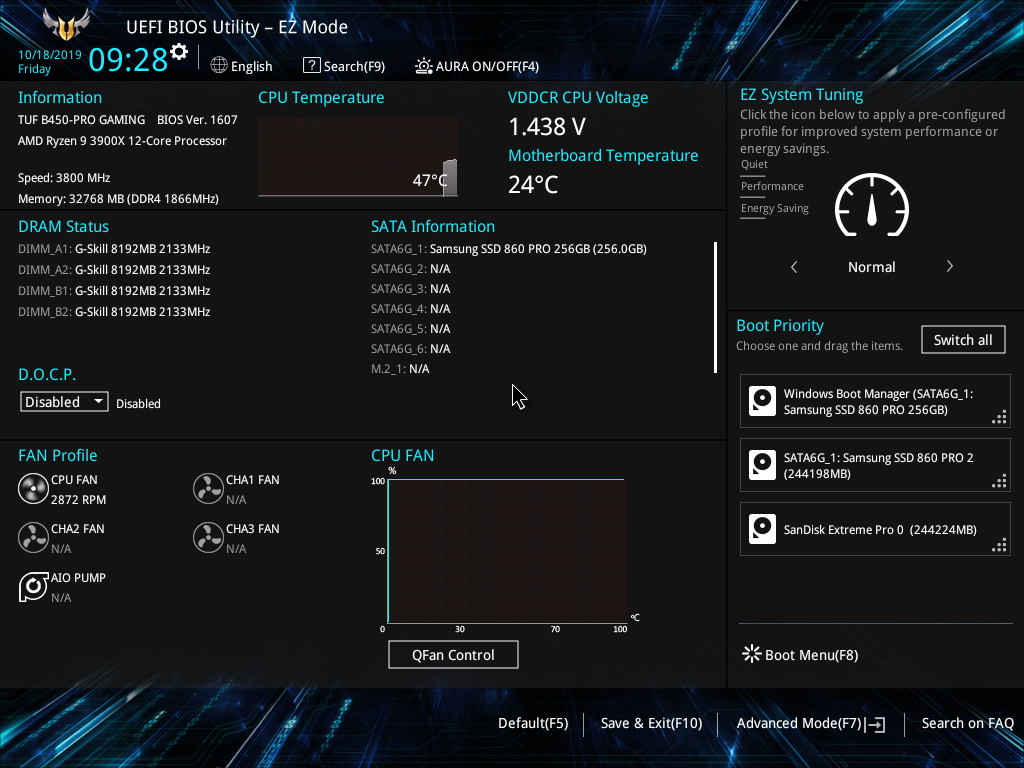
Task: Click SATA6G_1 Samsung SSD boot disk icon
Action: point(762,465)
